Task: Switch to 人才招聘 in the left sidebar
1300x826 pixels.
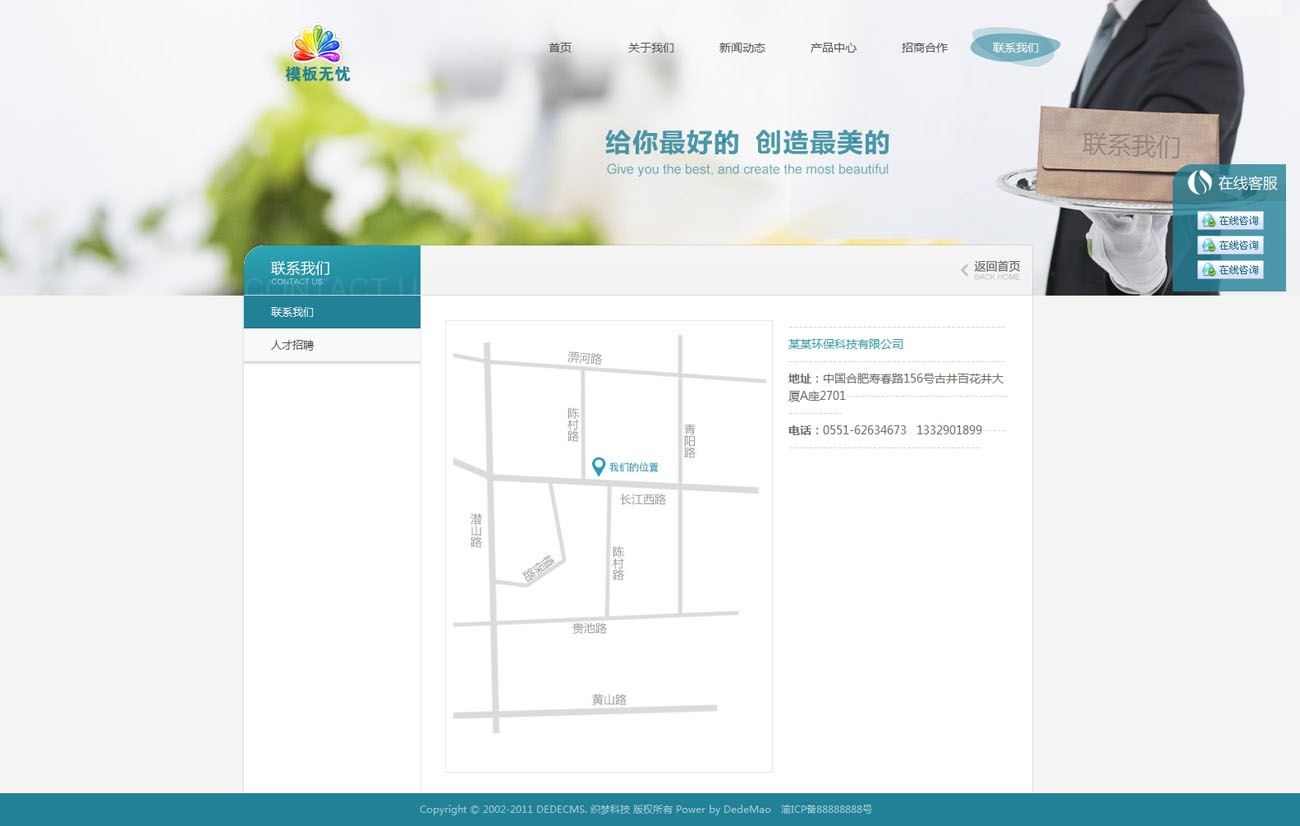Action: pos(292,345)
